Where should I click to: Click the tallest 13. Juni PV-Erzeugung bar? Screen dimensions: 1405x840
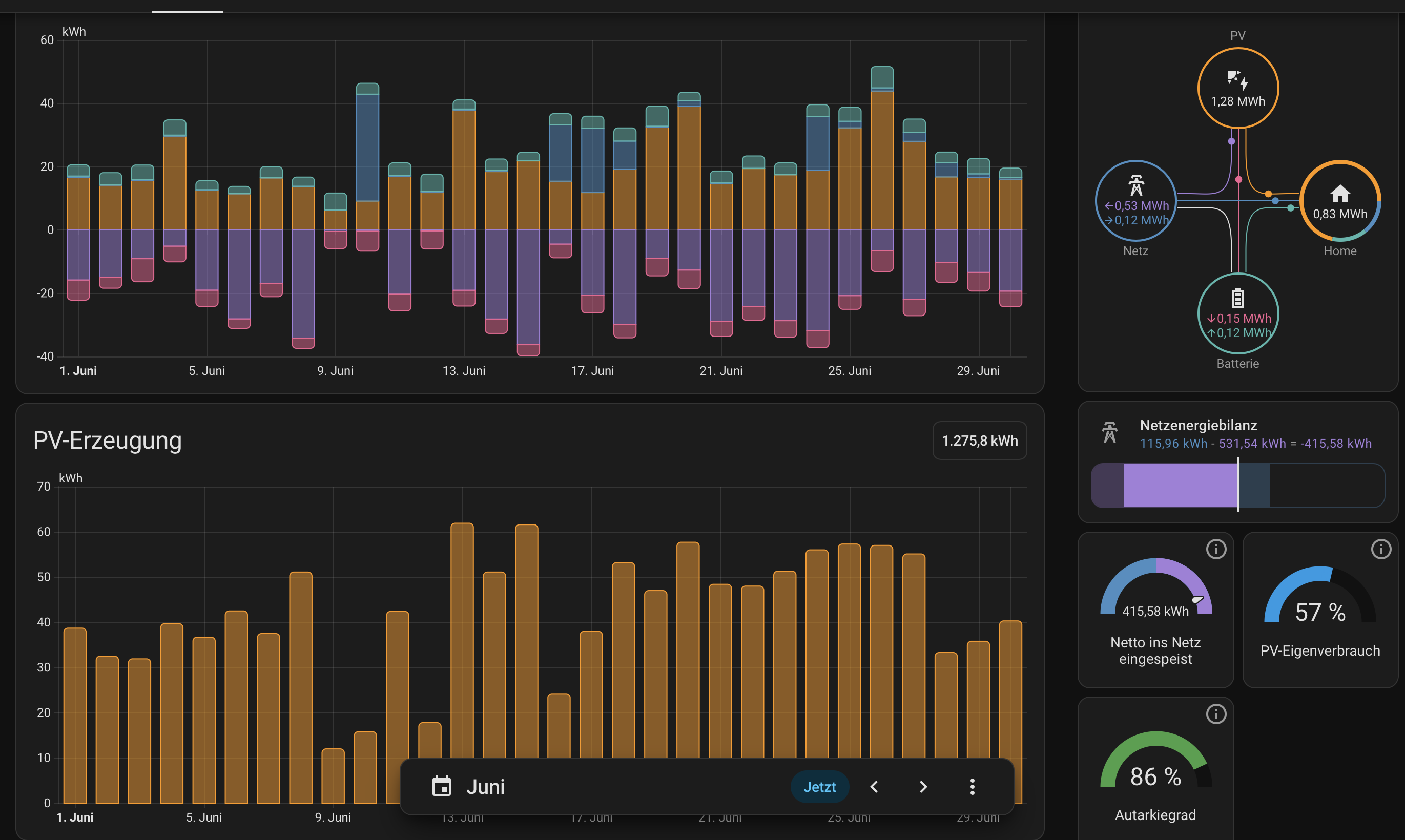click(462, 641)
